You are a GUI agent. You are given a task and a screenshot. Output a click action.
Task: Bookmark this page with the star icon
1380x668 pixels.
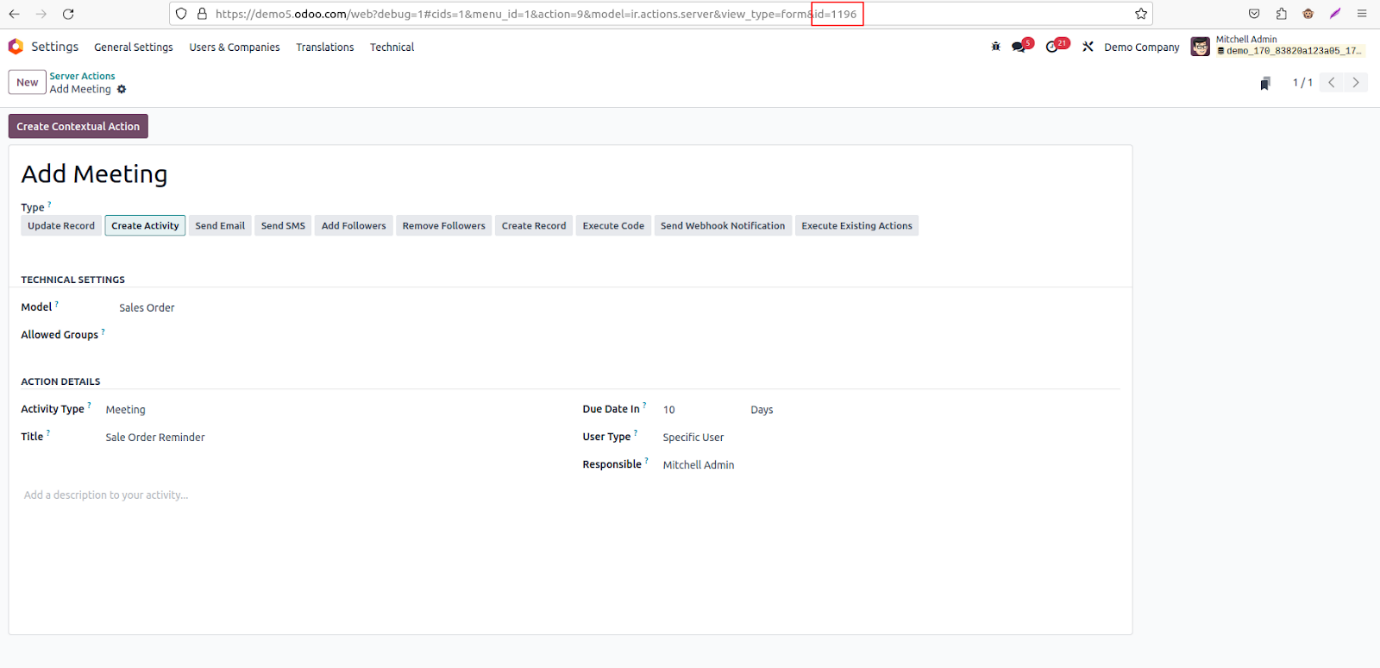pyautogui.click(x=1140, y=14)
